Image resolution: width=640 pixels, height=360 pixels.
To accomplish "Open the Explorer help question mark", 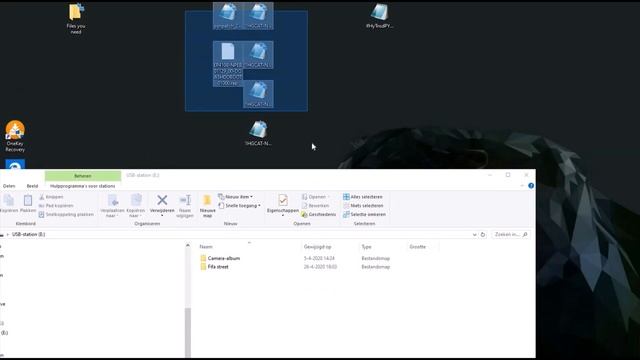I will (x=531, y=186).
